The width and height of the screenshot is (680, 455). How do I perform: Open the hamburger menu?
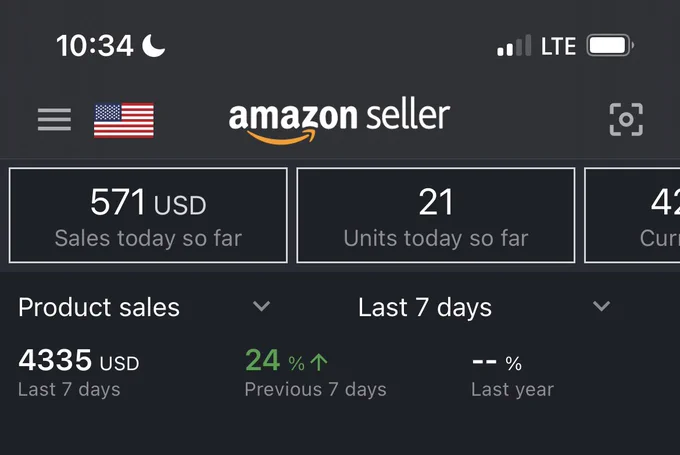pyautogui.click(x=54, y=119)
